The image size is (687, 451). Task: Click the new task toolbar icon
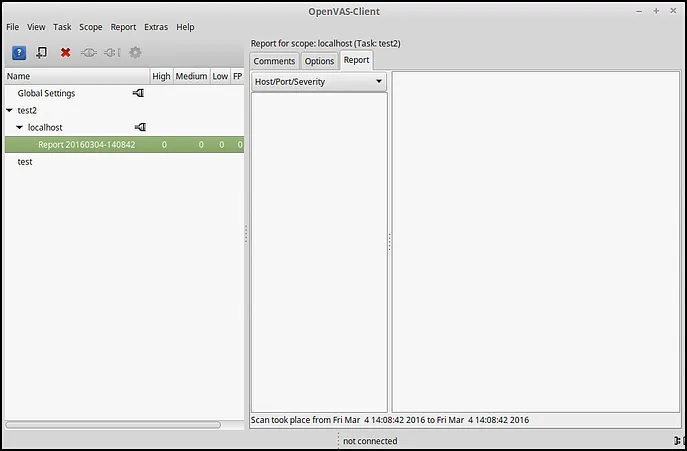tap(42, 53)
